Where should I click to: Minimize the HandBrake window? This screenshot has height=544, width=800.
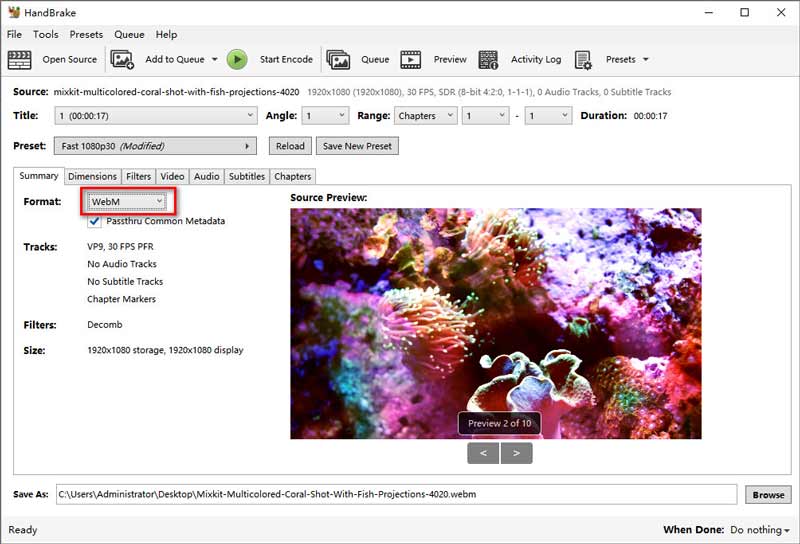(x=709, y=12)
